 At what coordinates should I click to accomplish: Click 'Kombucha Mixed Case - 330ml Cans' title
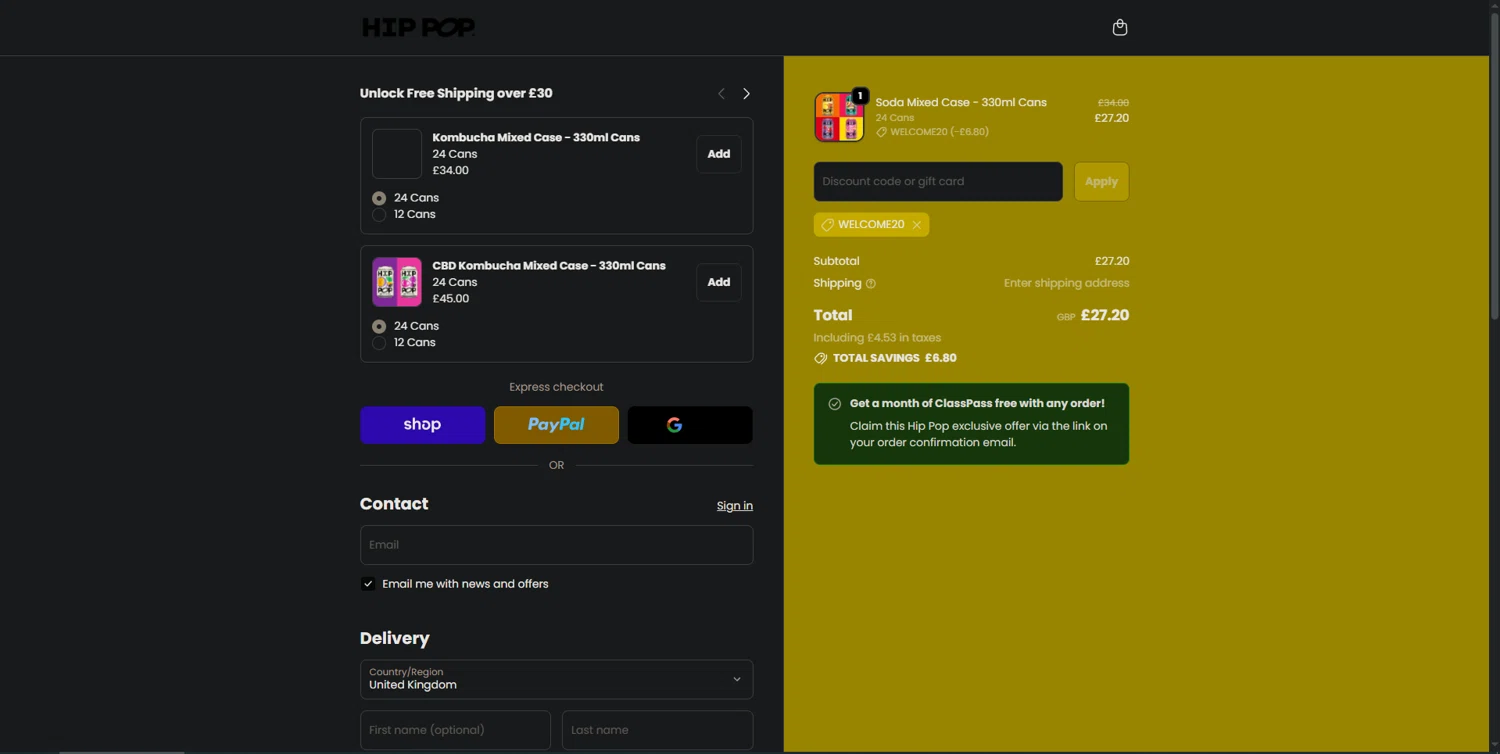coord(536,137)
